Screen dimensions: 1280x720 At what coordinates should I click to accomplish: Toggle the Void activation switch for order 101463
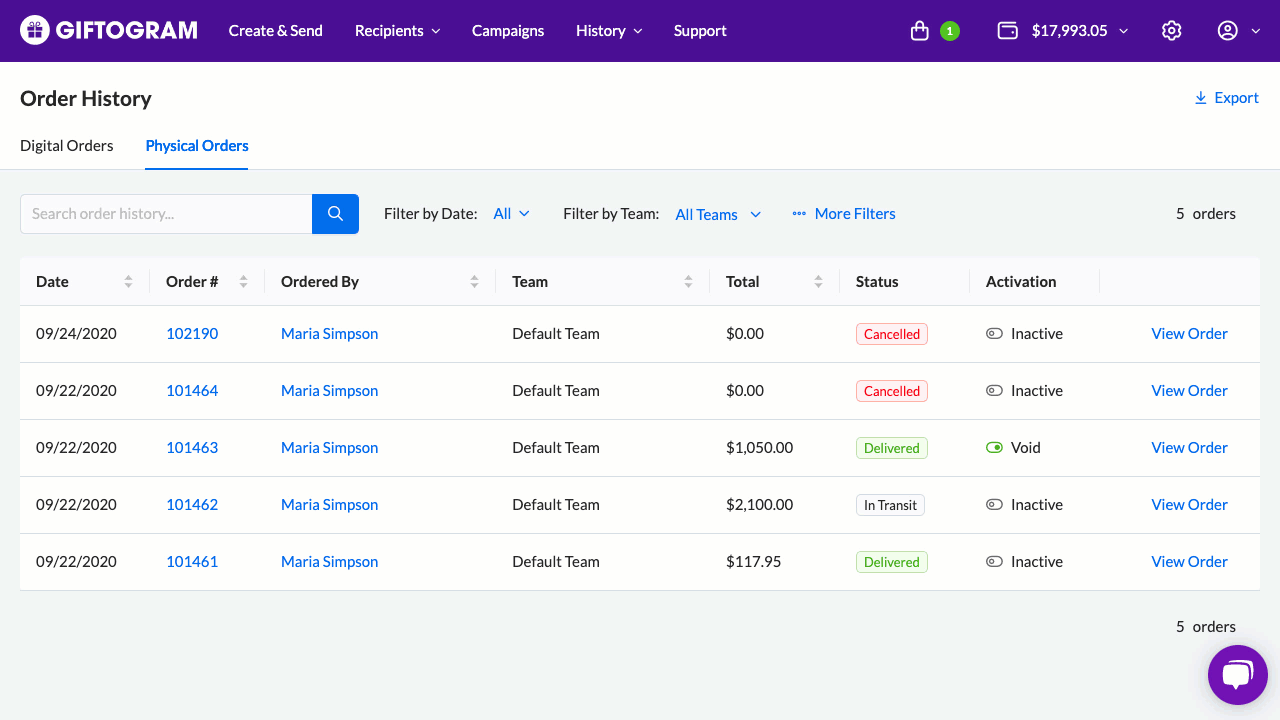(994, 448)
